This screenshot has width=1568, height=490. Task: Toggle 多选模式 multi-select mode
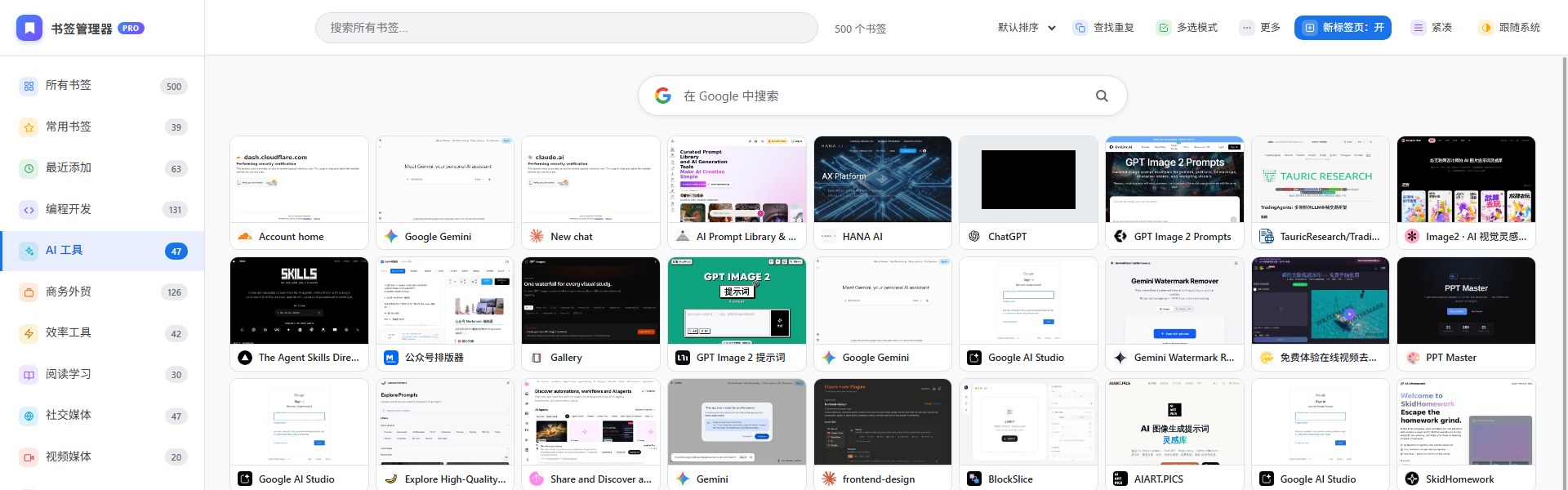(x=1187, y=28)
